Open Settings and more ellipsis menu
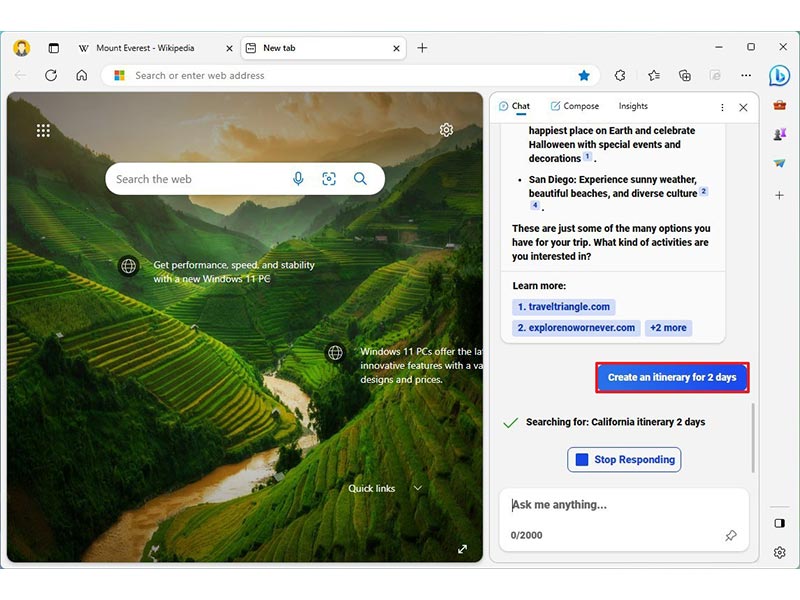This screenshot has height=600, width=800. (746, 76)
